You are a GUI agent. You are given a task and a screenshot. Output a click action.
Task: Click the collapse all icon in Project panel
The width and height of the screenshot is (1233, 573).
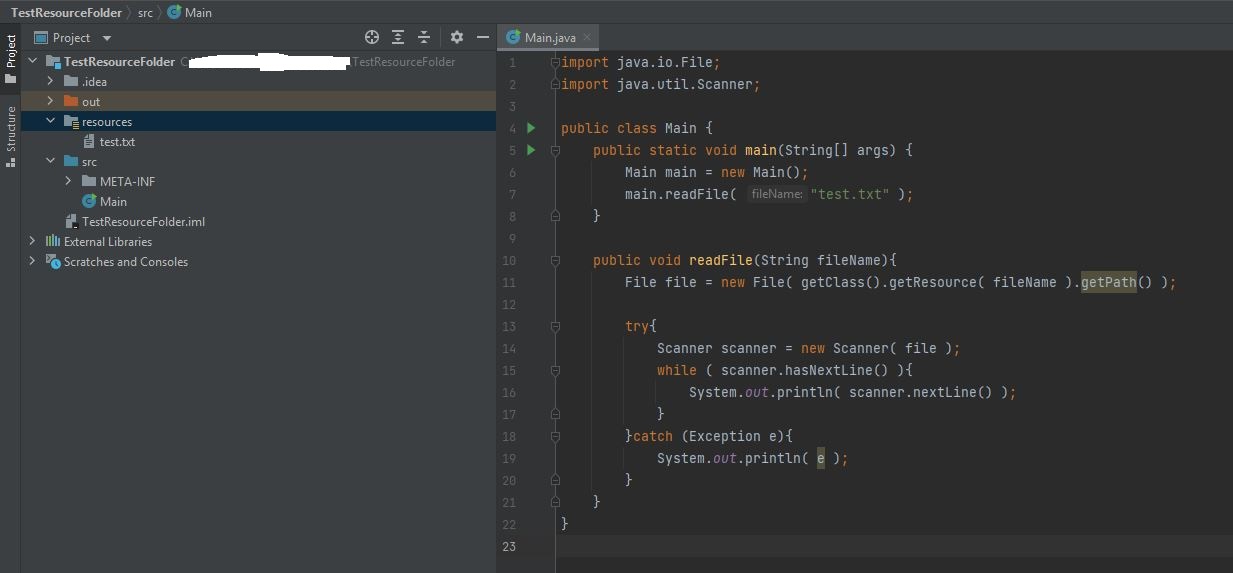point(424,37)
